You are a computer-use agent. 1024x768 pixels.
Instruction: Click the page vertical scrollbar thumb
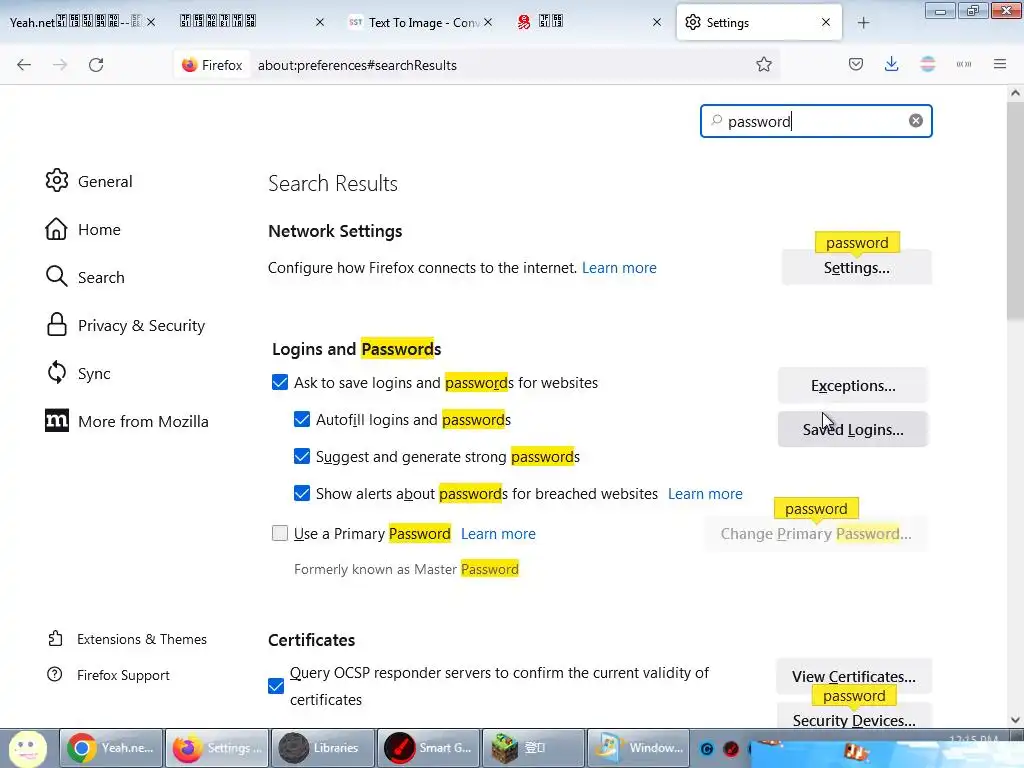(1015, 209)
